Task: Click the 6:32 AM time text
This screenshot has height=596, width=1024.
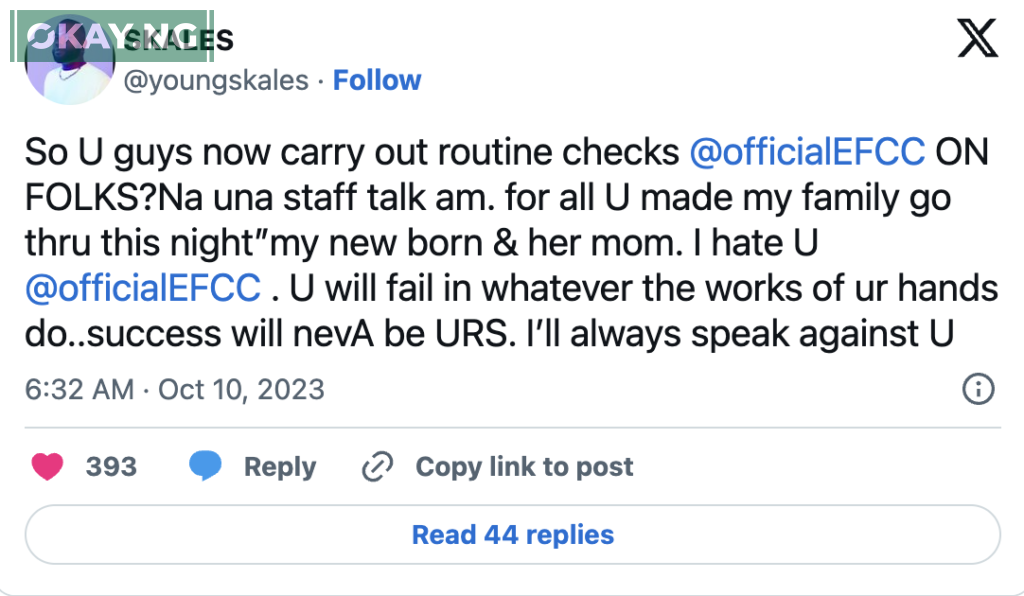Action: tap(79, 388)
